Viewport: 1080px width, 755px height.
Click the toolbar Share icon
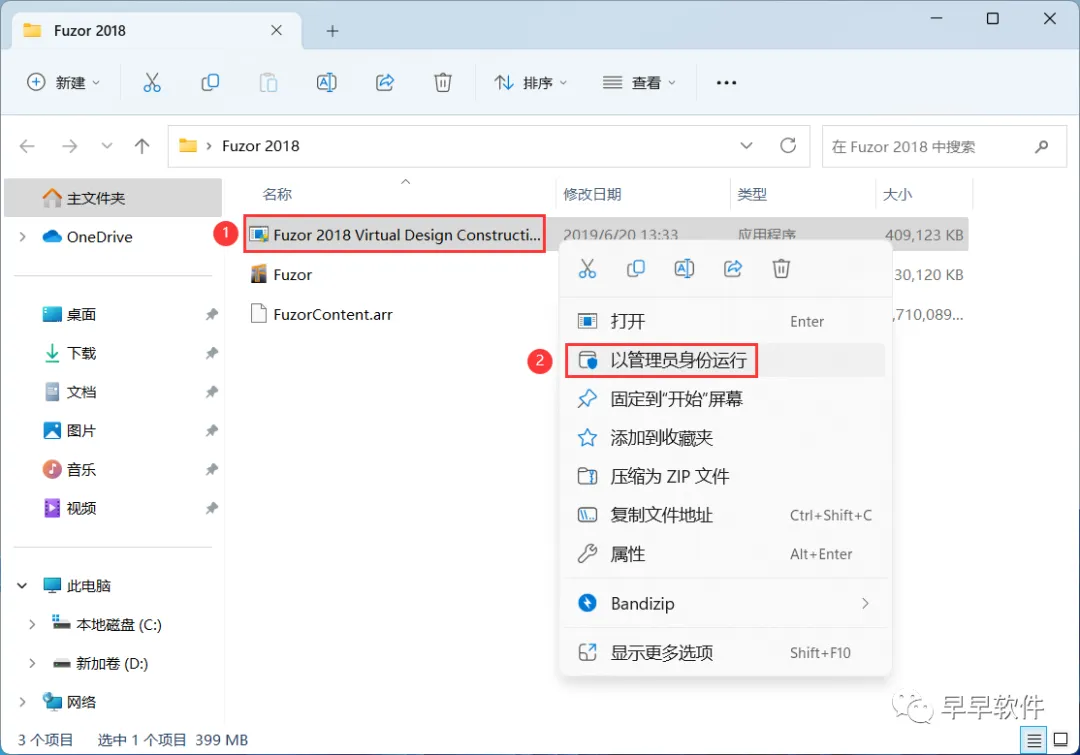pyautogui.click(x=385, y=83)
